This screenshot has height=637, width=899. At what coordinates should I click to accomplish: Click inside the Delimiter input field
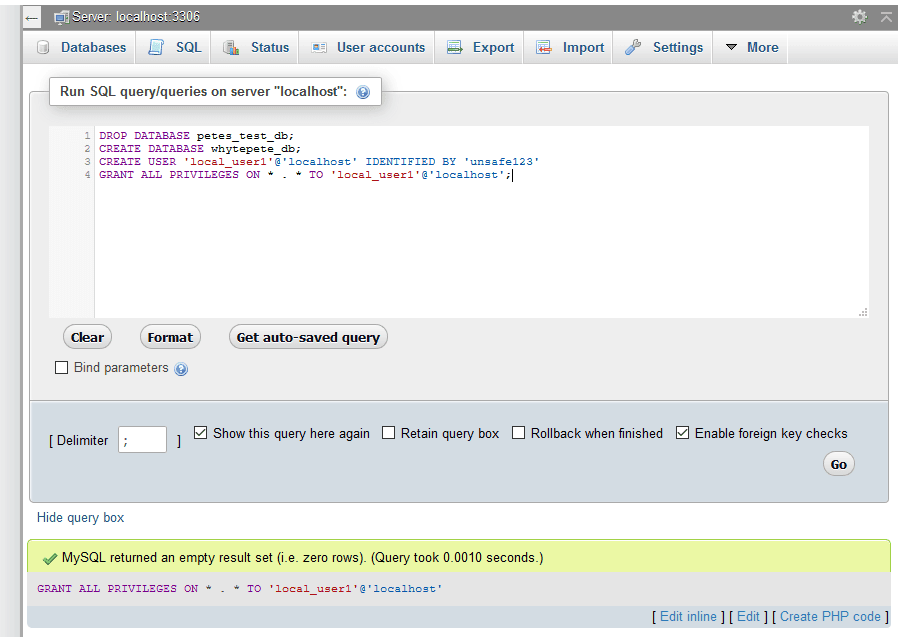pyautogui.click(x=142, y=440)
